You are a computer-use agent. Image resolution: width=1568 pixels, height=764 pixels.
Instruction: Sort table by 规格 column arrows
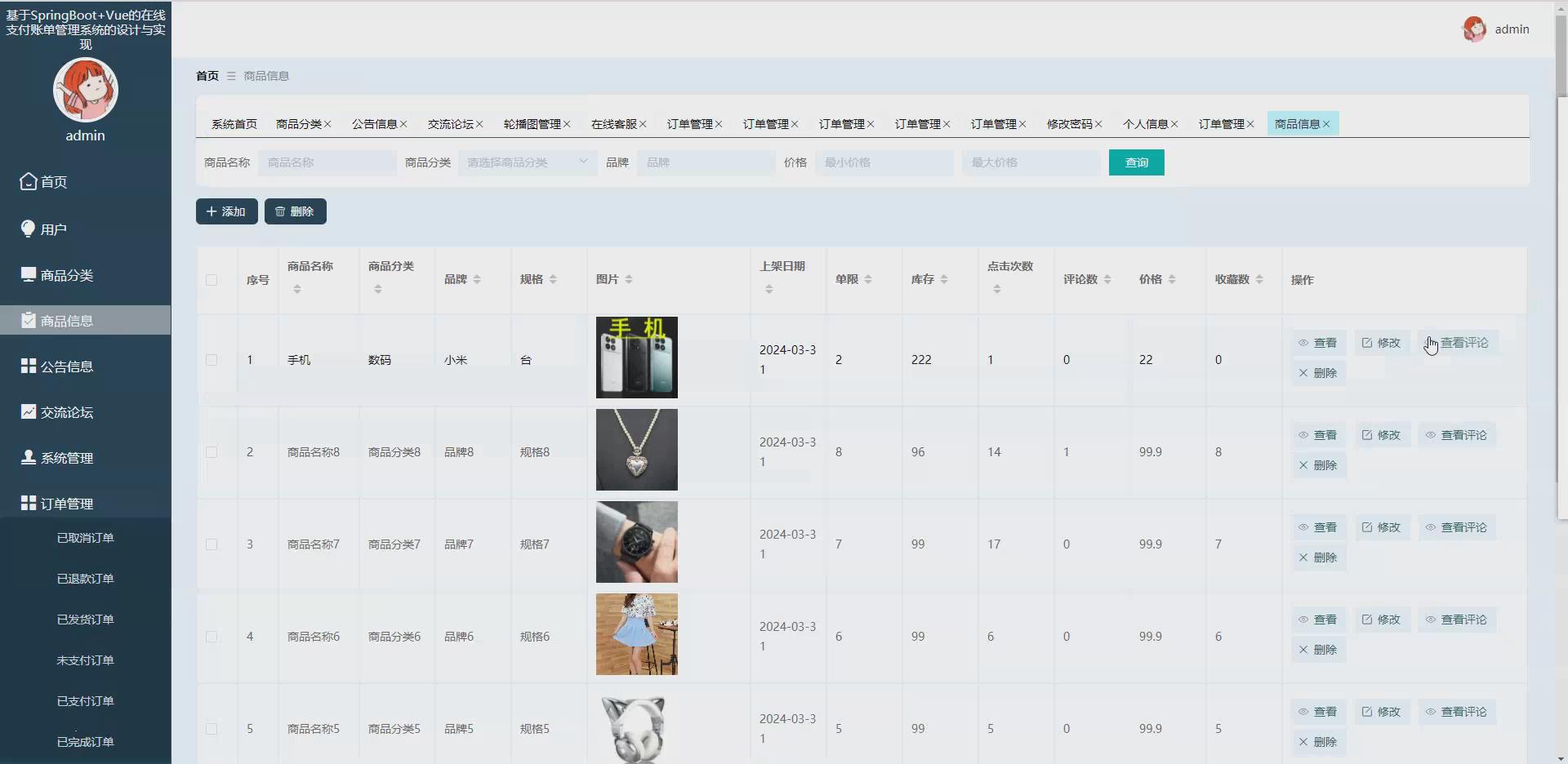(553, 279)
